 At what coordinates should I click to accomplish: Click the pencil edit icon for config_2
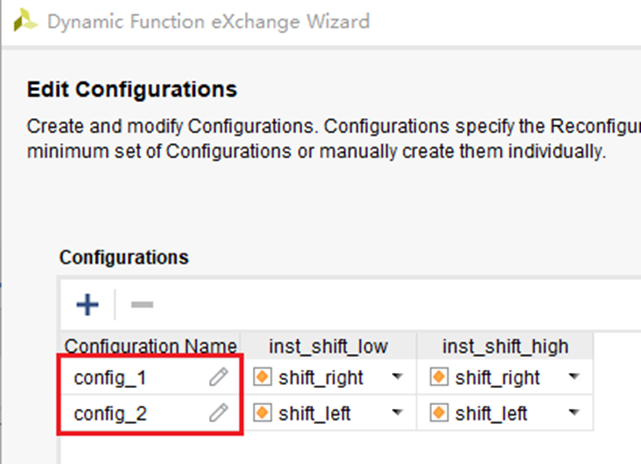218,412
